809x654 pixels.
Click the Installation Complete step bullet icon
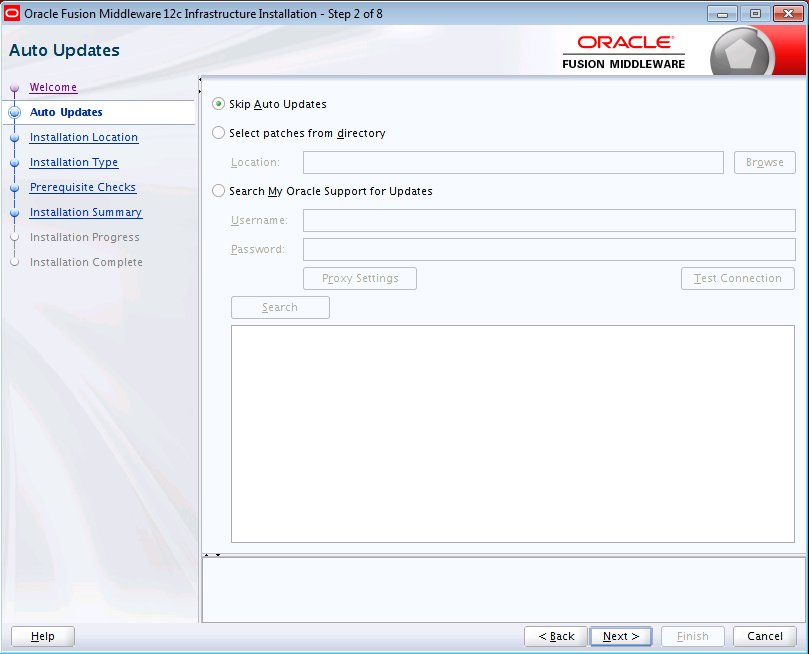click(14, 262)
